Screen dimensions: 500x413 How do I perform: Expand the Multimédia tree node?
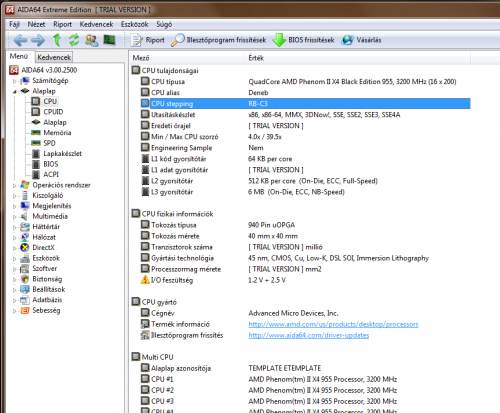click(x=14, y=217)
